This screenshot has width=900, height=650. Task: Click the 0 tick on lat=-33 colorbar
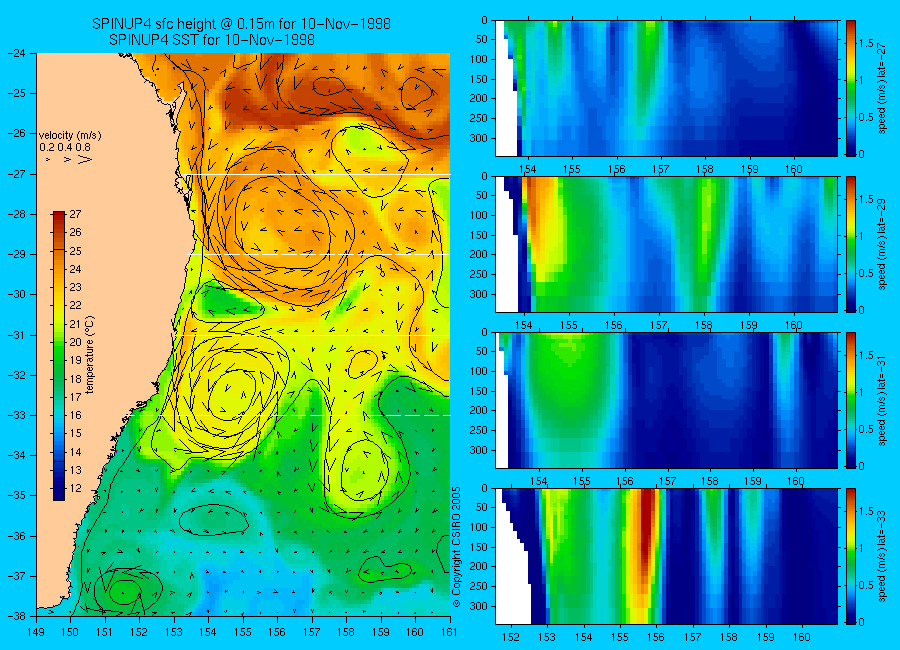pyautogui.click(x=862, y=622)
